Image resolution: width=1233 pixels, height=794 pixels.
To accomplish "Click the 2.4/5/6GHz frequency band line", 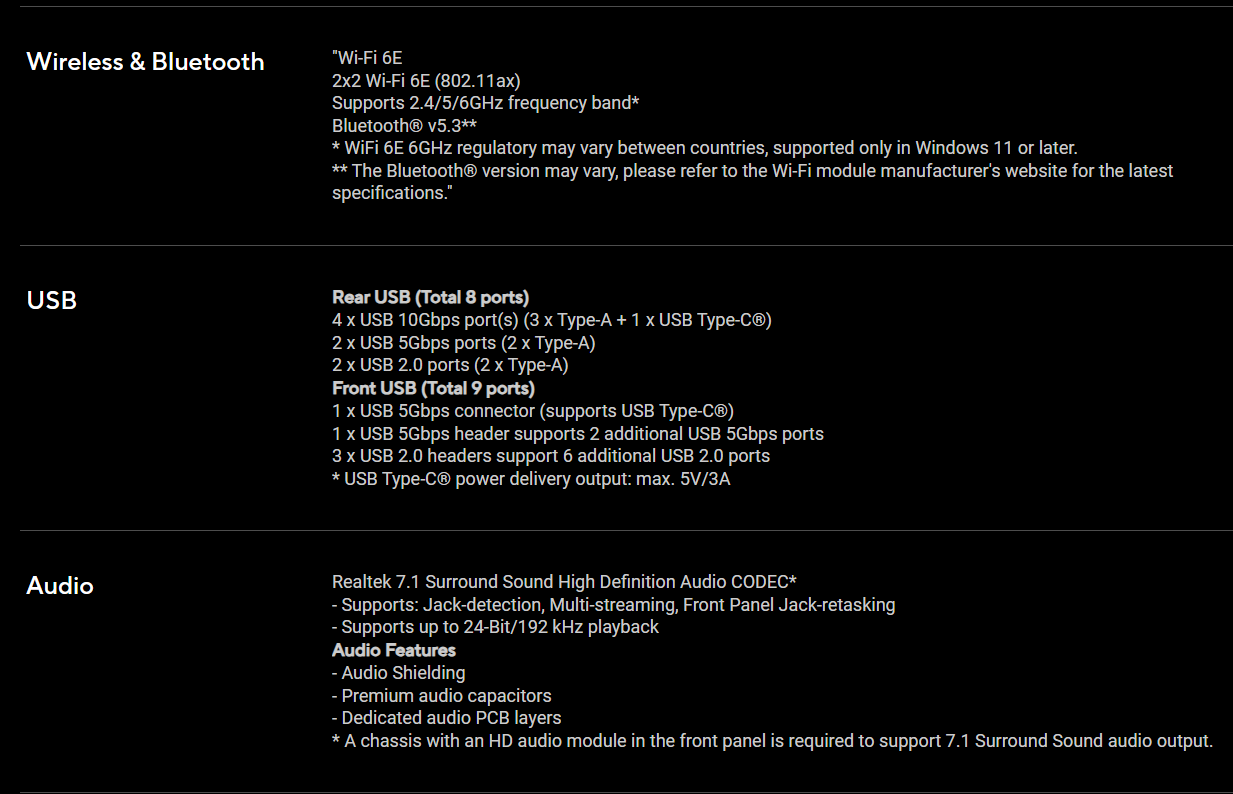I will point(485,103).
